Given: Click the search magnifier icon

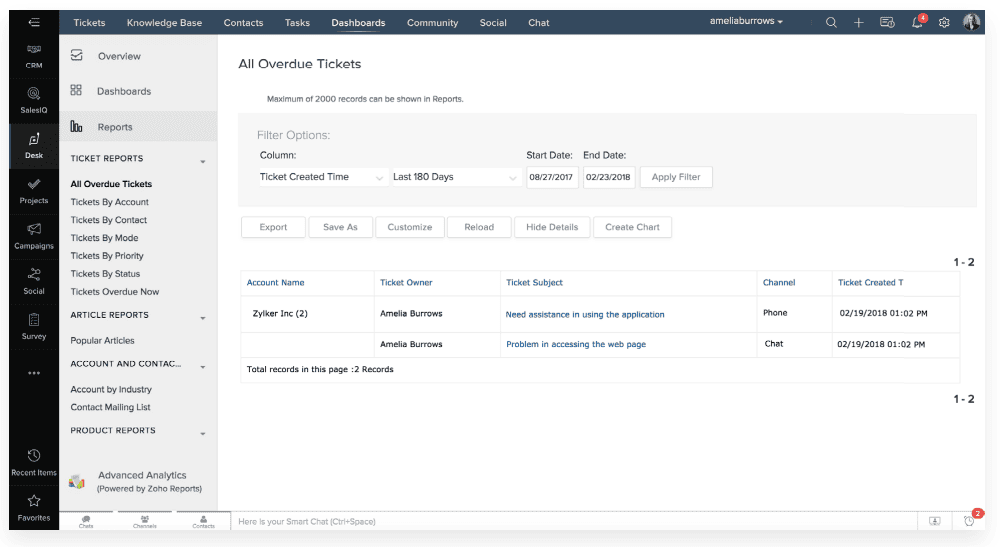Looking at the screenshot, I should coord(831,22).
